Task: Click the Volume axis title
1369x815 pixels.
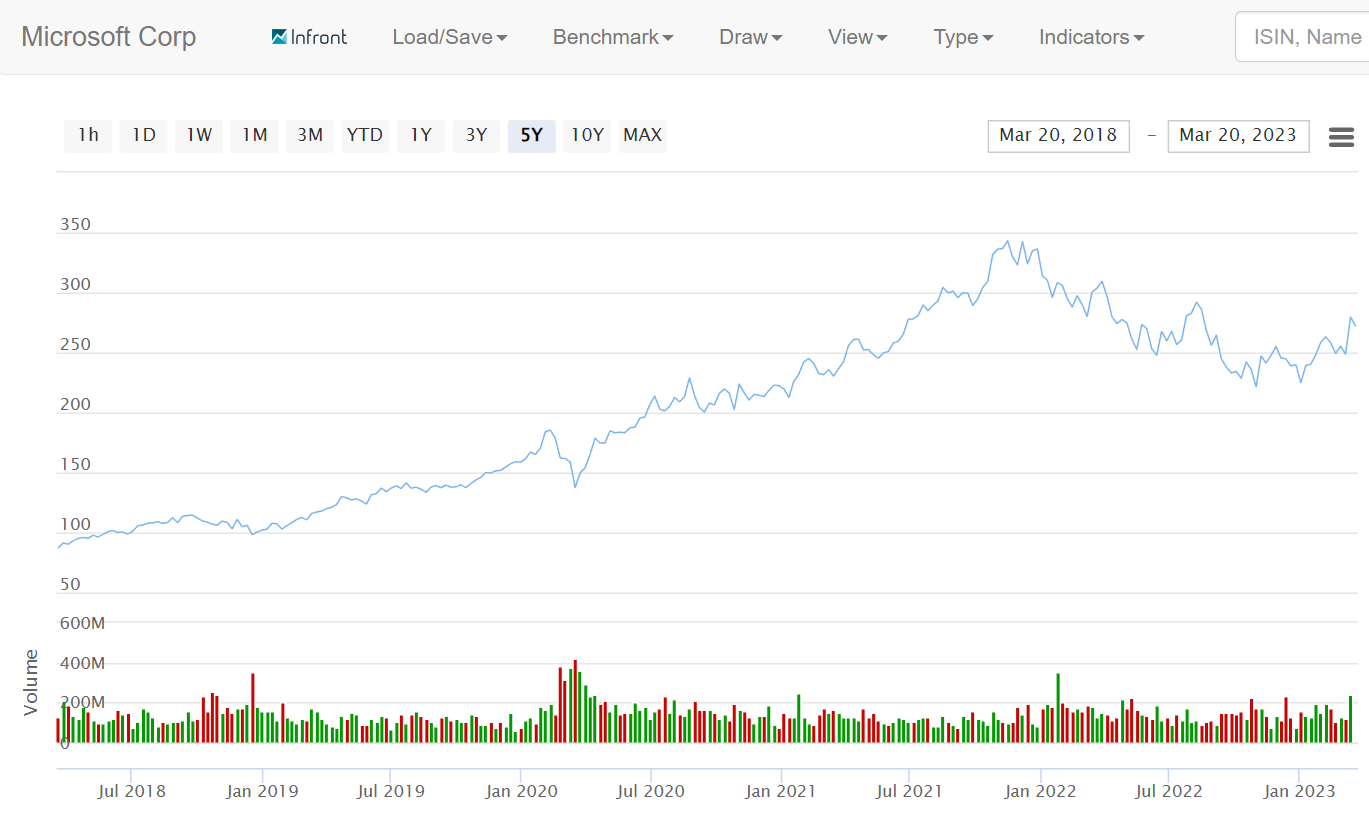Action: pos(31,682)
